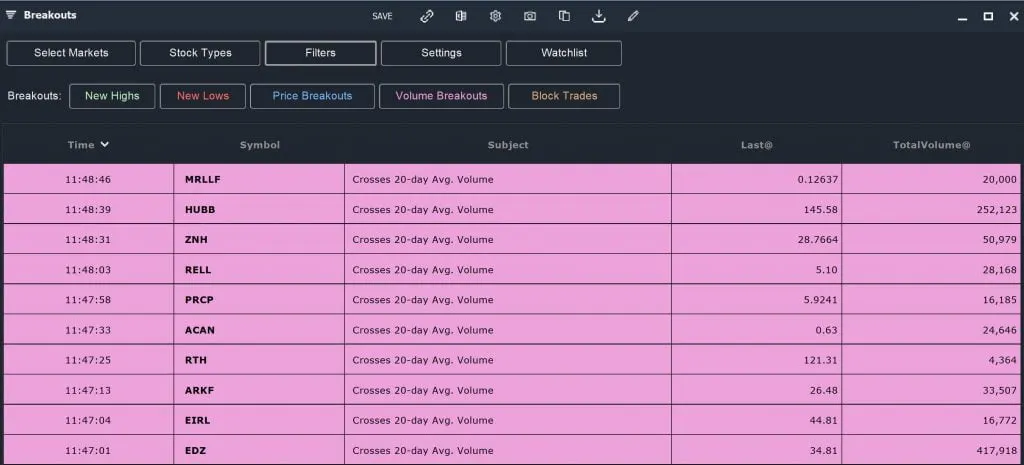Toggle the Volume Breakouts filter
The height and width of the screenshot is (465, 1024).
tap(441, 96)
